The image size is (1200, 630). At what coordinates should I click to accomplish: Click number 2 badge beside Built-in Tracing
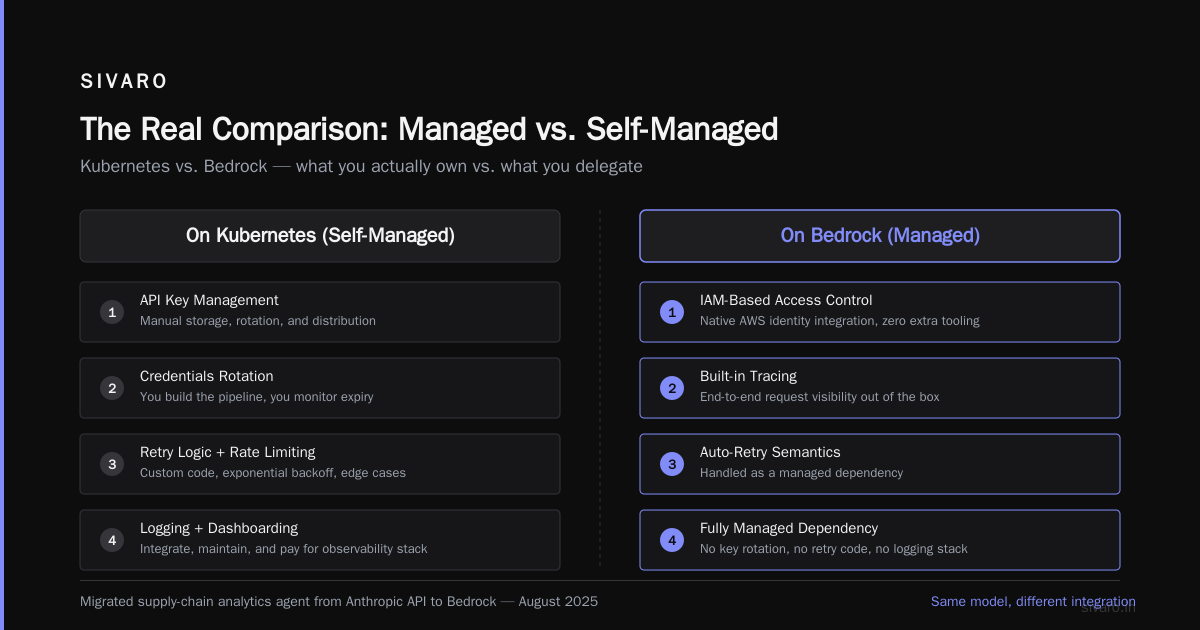coord(672,388)
